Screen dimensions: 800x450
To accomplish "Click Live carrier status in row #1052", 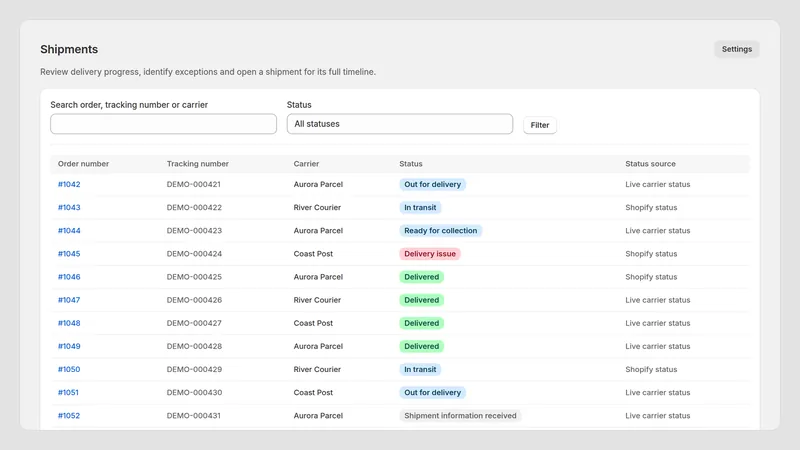I will pyautogui.click(x=658, y=416).
